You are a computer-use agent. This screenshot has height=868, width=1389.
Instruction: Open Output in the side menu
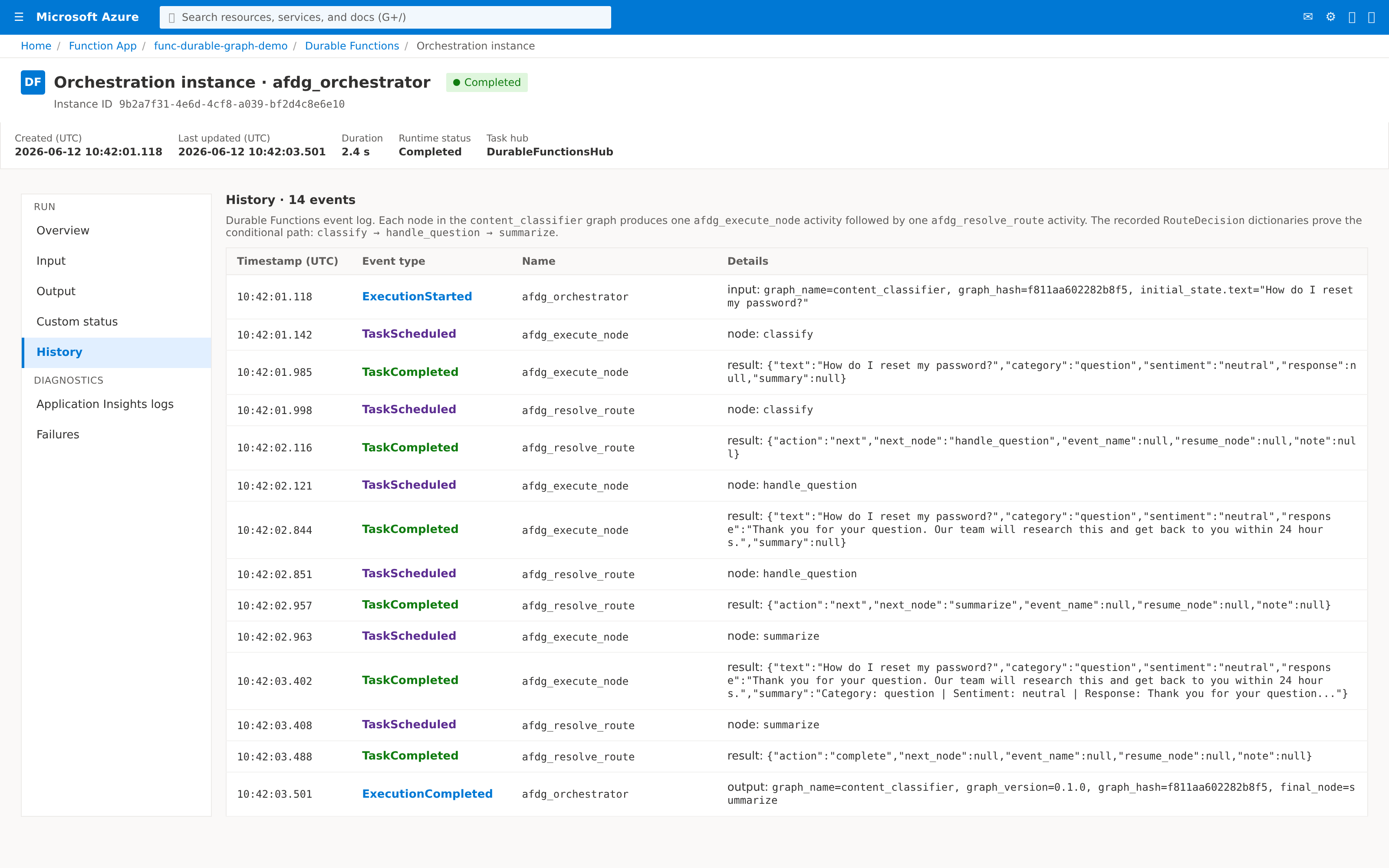point(116,292)
